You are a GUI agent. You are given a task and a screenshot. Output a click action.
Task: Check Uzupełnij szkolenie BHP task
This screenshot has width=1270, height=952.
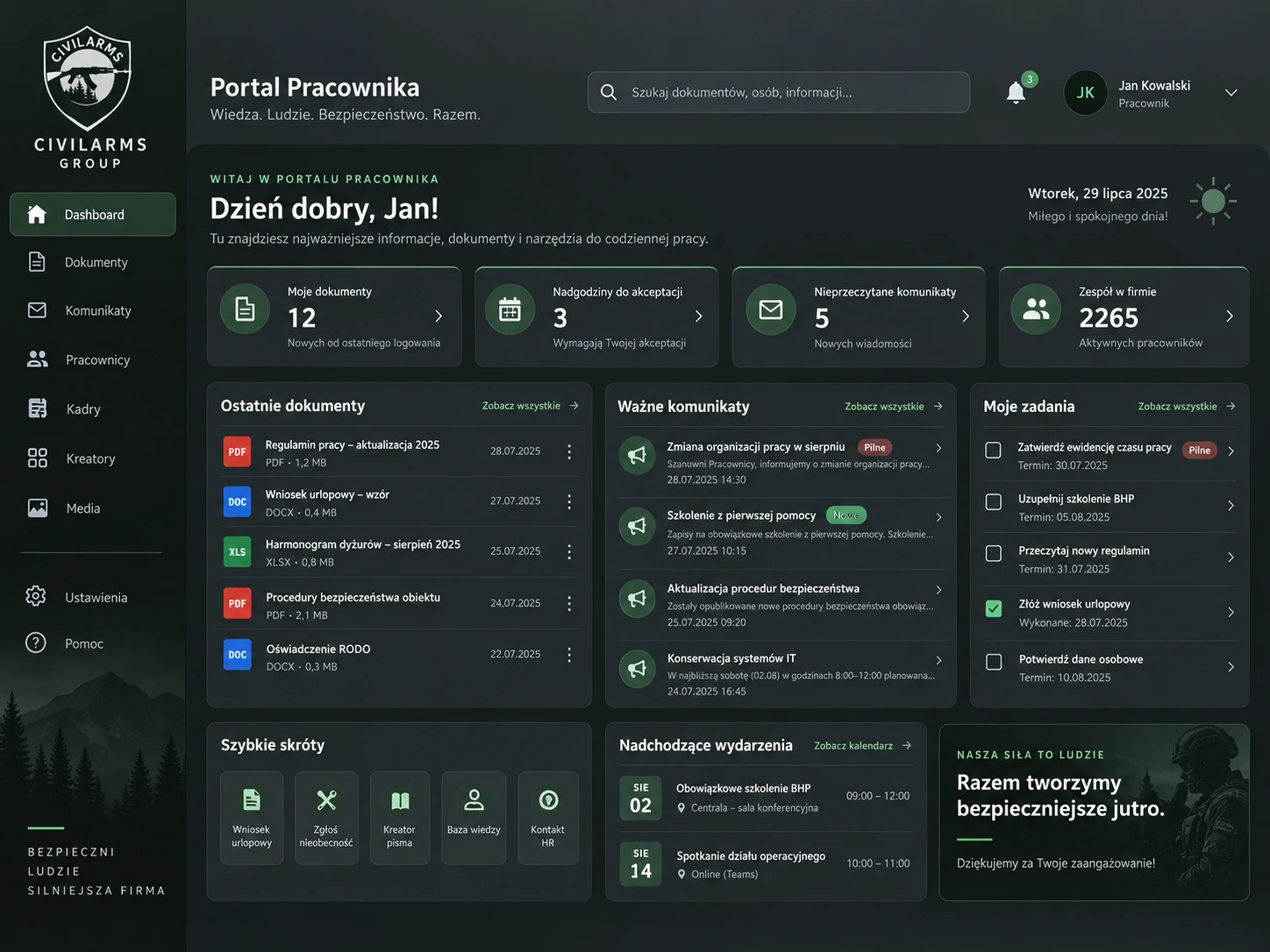993,501
